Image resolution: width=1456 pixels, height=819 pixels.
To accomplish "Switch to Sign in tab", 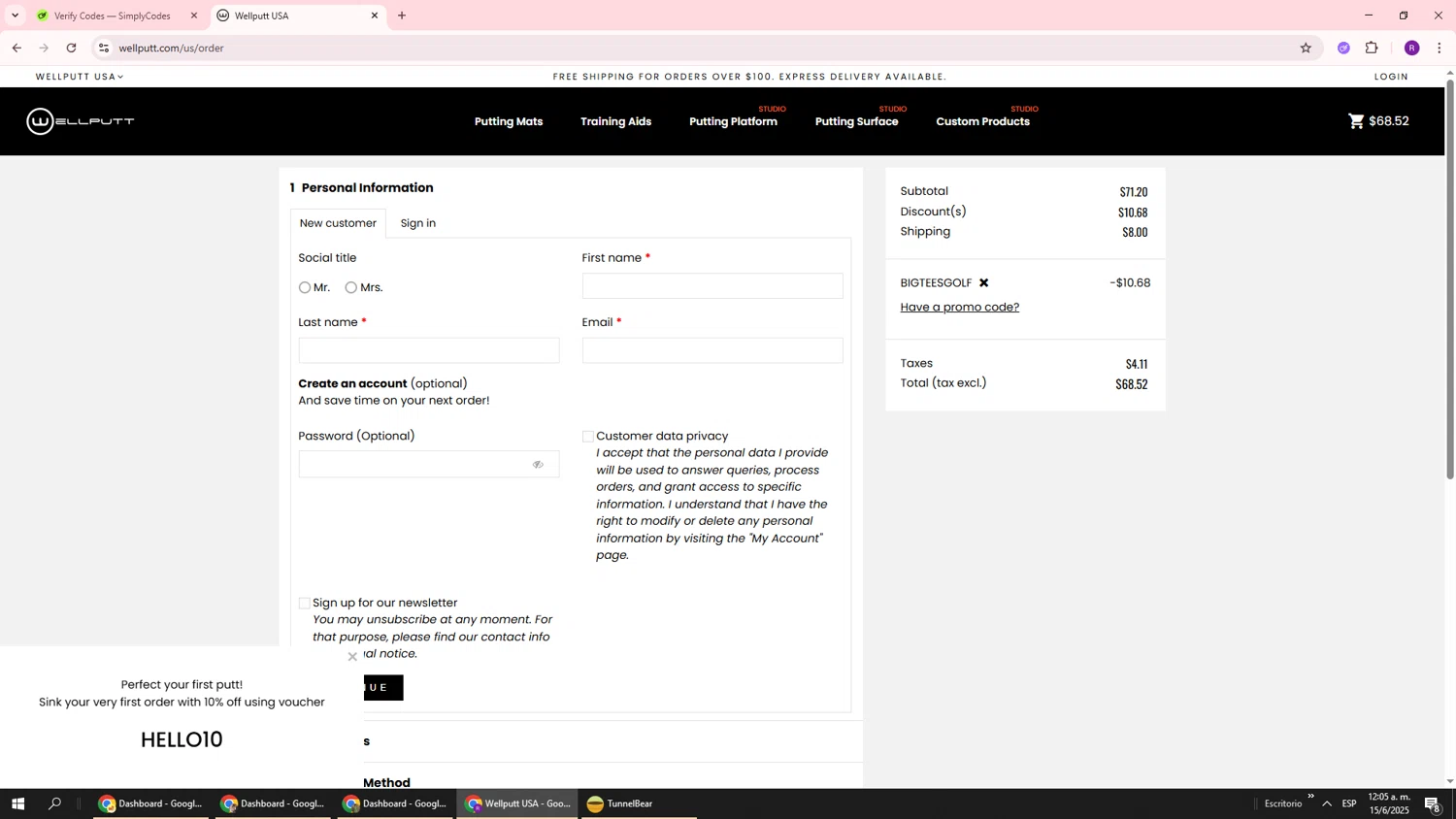I will (418, 223).
